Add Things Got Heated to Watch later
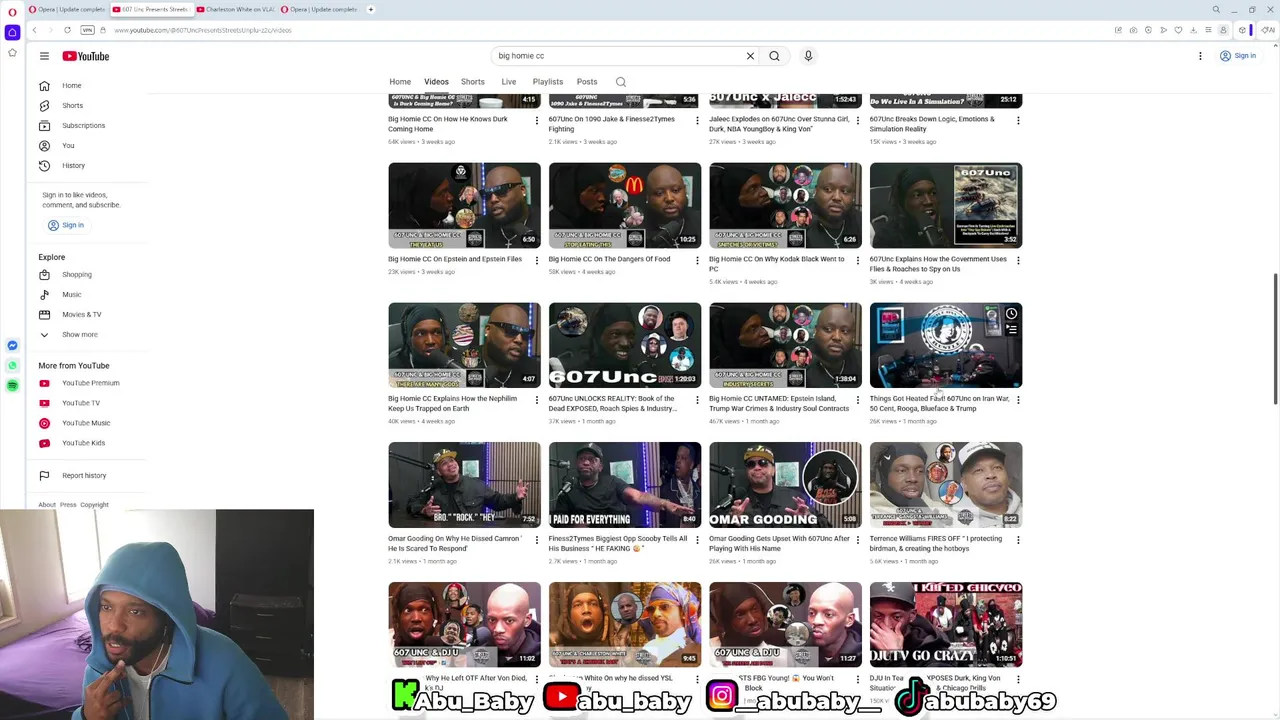The height and width of the screenshot is (720, 1280). 1011,314
